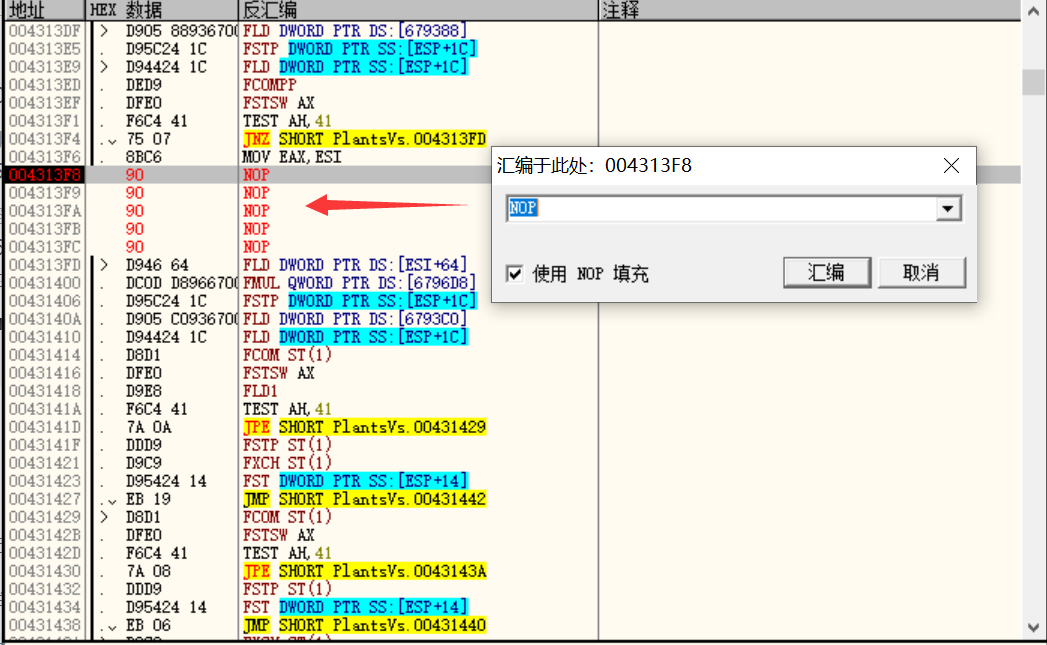Click the NOP instruction input field
The width and height of the screenshot is (1047, 645).
(x=722, y=209)
